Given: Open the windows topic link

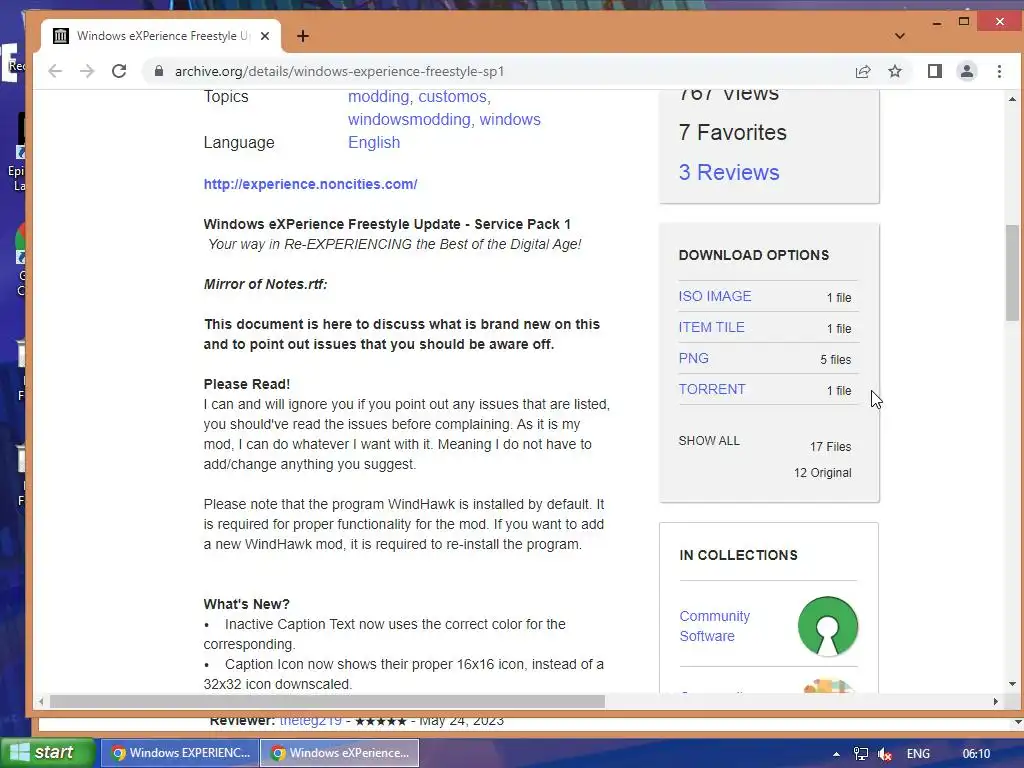Looking at the screenshot, I should (x=510, y=120).
